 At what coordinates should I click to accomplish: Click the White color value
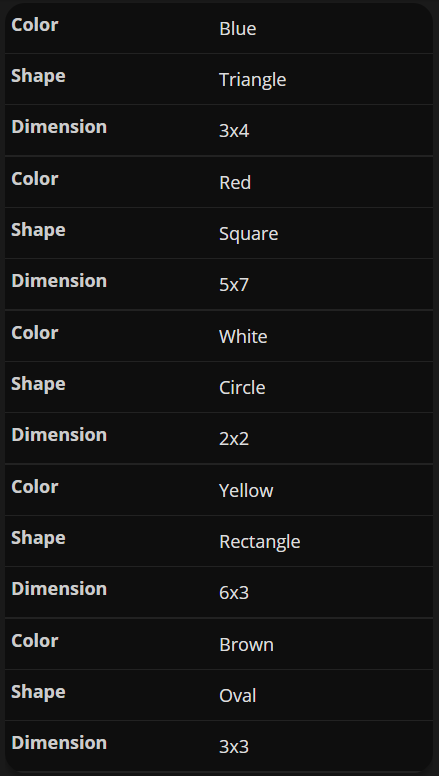pos(243,337)
